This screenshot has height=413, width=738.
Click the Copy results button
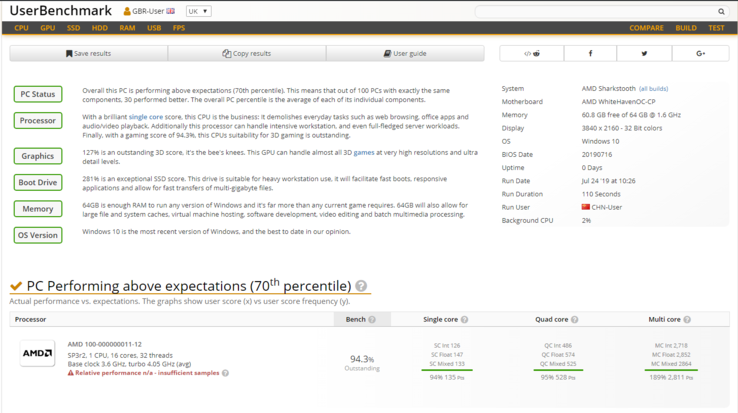(247, 54)
